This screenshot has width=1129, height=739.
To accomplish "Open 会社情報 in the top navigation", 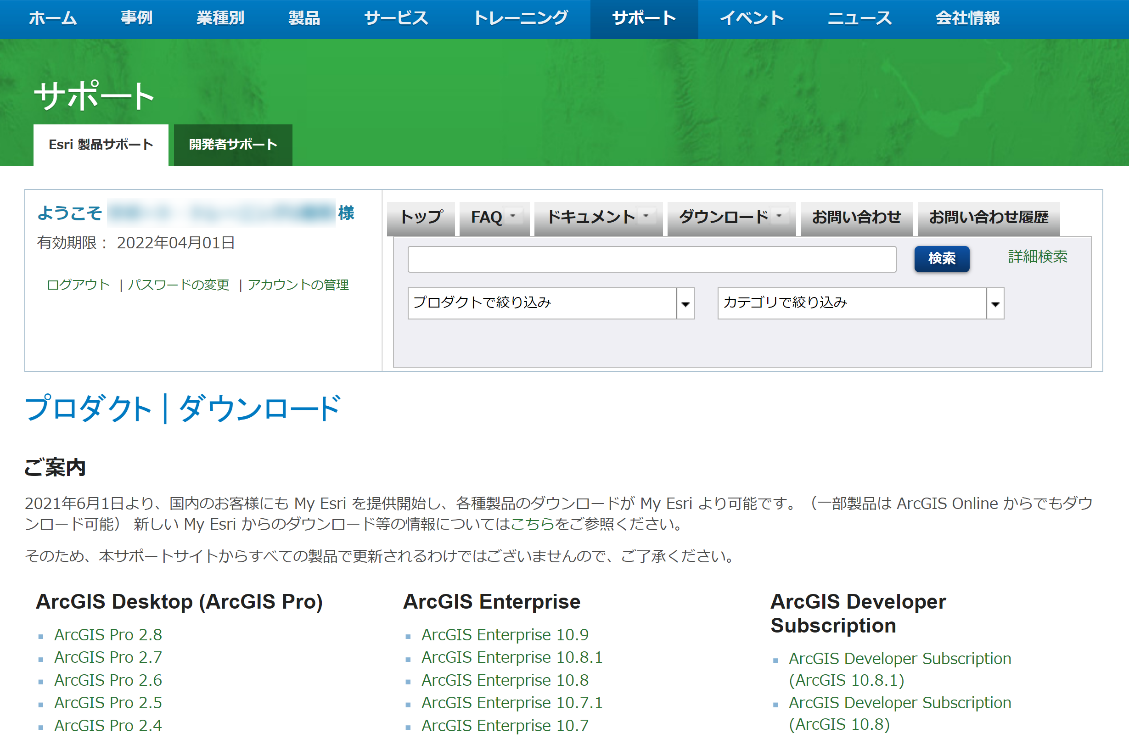I will [968, 18].
